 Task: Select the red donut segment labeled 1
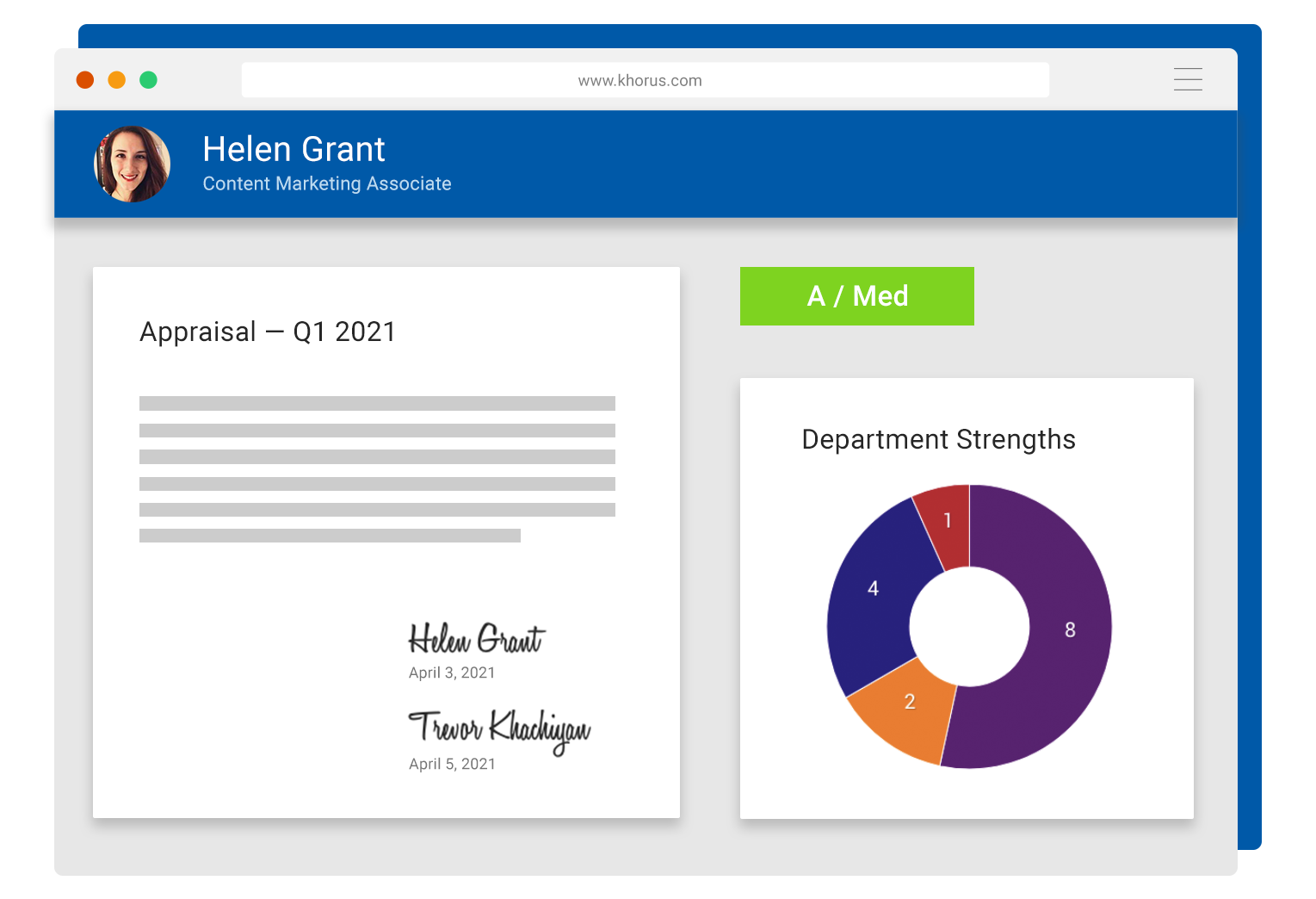pos(947,520)
